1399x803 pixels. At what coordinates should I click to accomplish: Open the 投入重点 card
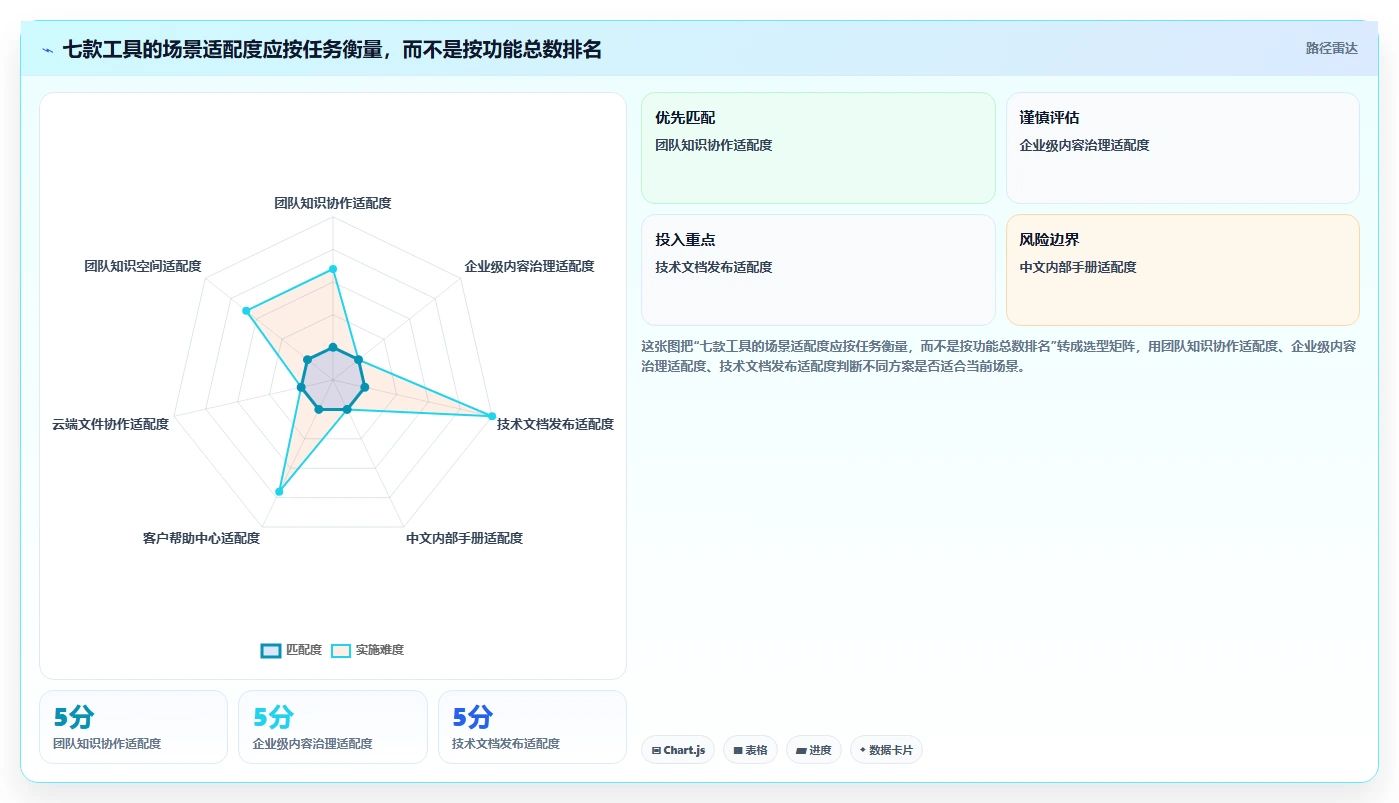pyautogui.click(x=818, y=270)
